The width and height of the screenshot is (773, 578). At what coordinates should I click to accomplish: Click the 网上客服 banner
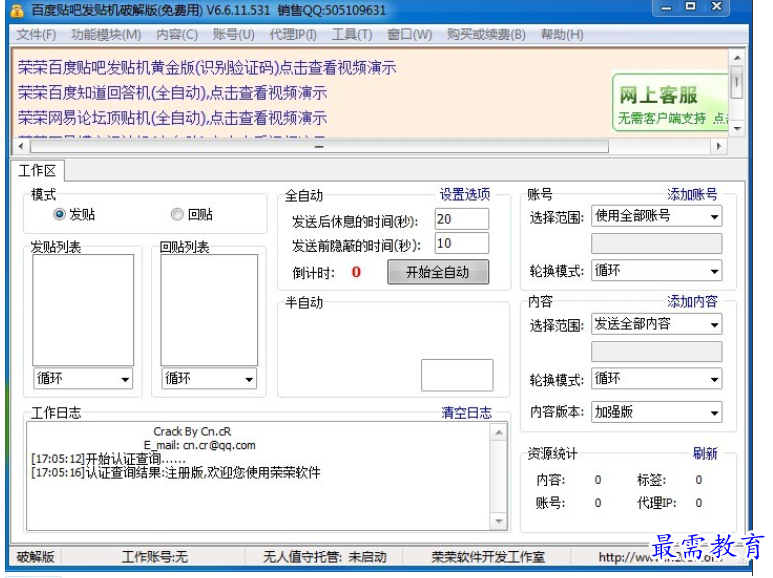670,103
